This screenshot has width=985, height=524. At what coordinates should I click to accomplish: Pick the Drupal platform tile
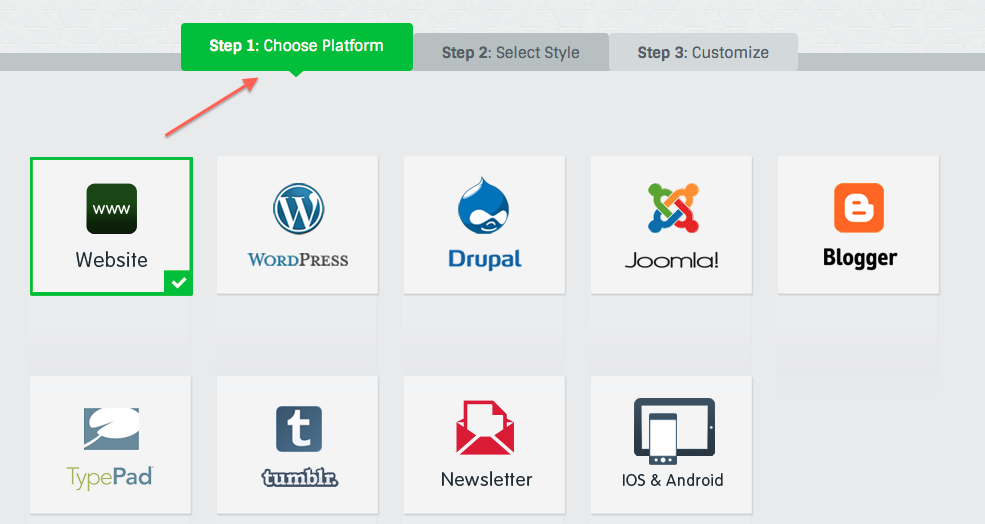[484, 225]
